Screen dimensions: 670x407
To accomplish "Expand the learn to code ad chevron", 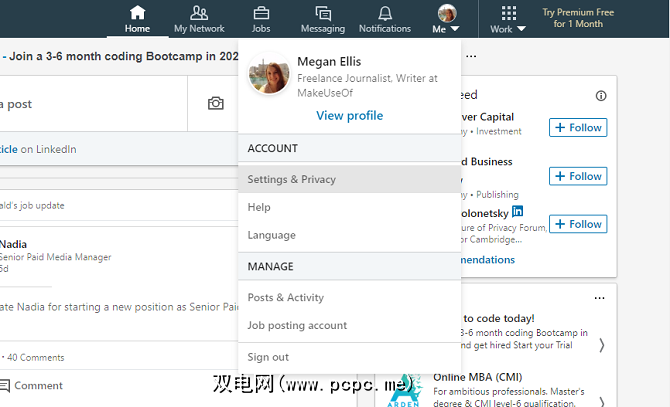I will [602, 345].
